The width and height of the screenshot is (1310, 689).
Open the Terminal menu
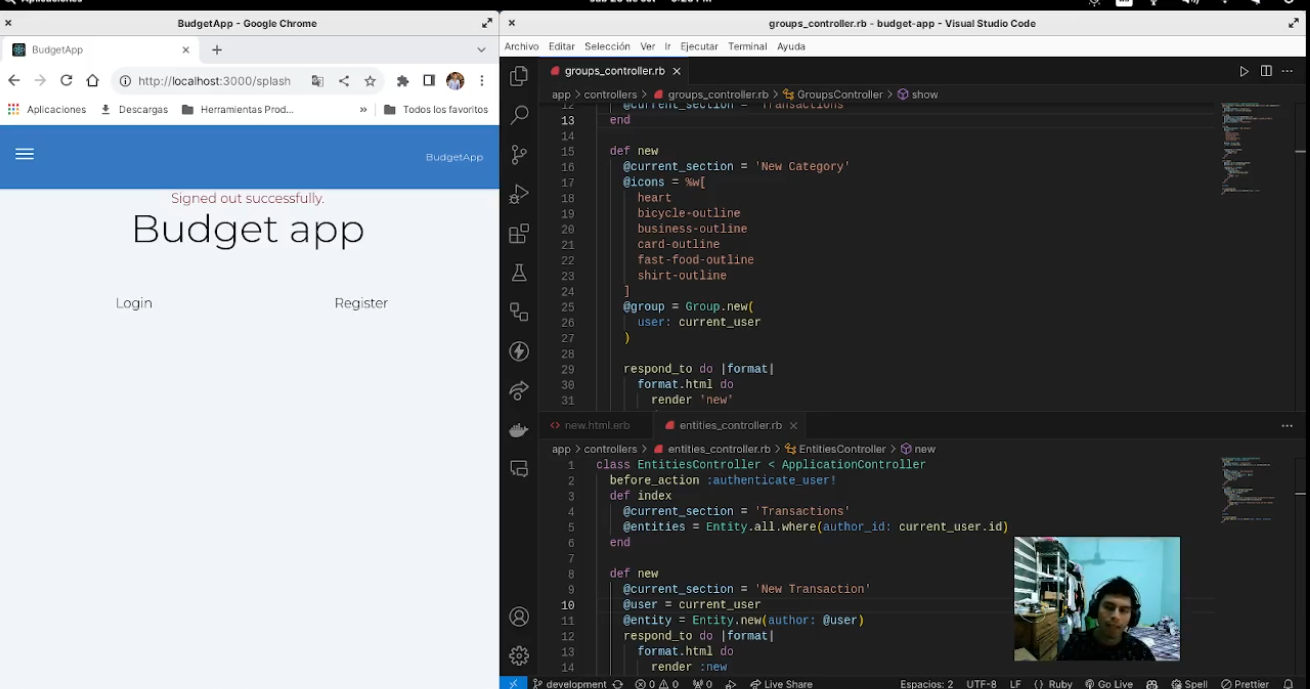pyautogui.click(x=747, y=46)
